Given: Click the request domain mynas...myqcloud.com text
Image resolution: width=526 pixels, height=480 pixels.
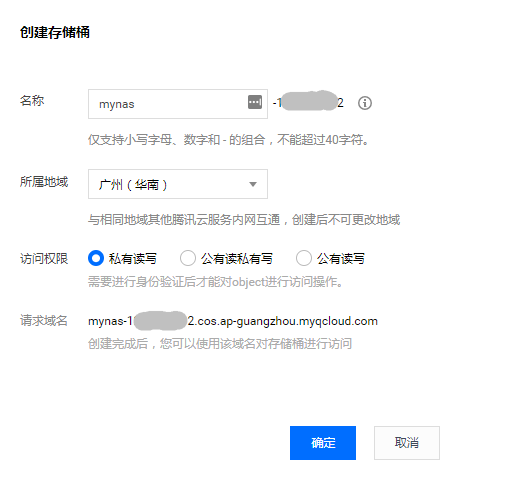Looking at the screenshot, I should (x=233, y=321).
